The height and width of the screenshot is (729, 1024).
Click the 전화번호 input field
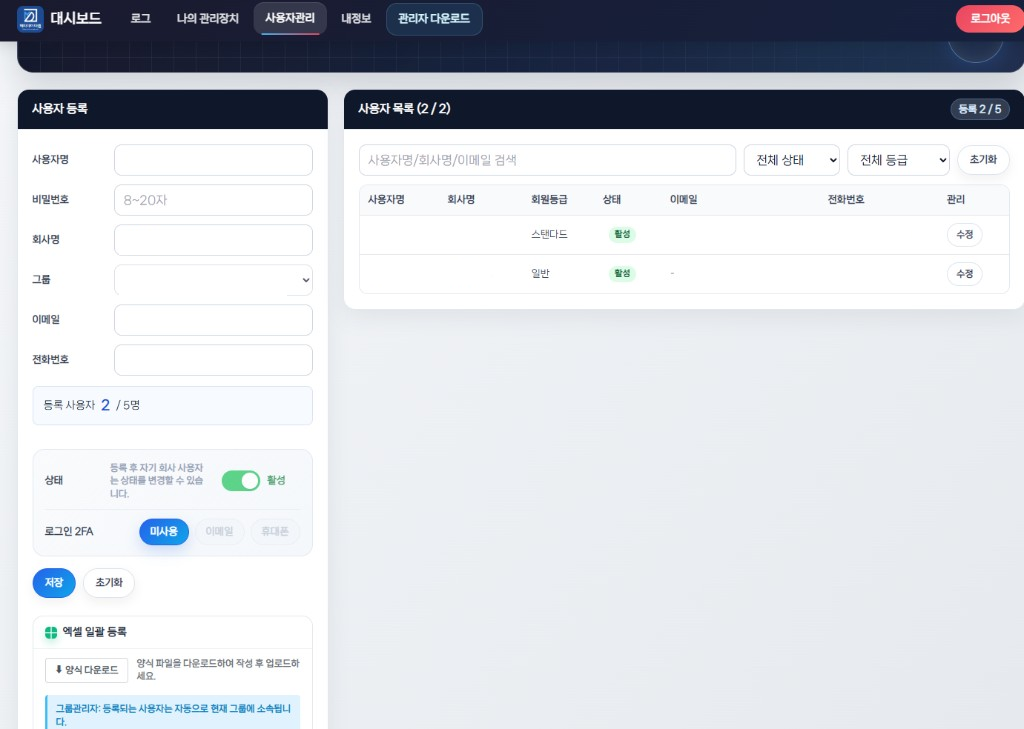(214, 360)
